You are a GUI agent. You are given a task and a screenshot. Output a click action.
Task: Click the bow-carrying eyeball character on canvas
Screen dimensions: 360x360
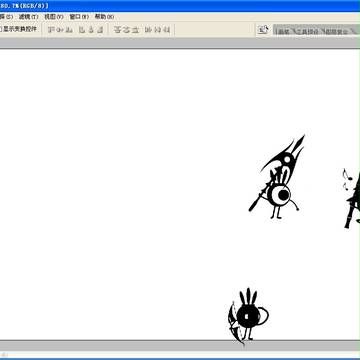coord(248,316)
